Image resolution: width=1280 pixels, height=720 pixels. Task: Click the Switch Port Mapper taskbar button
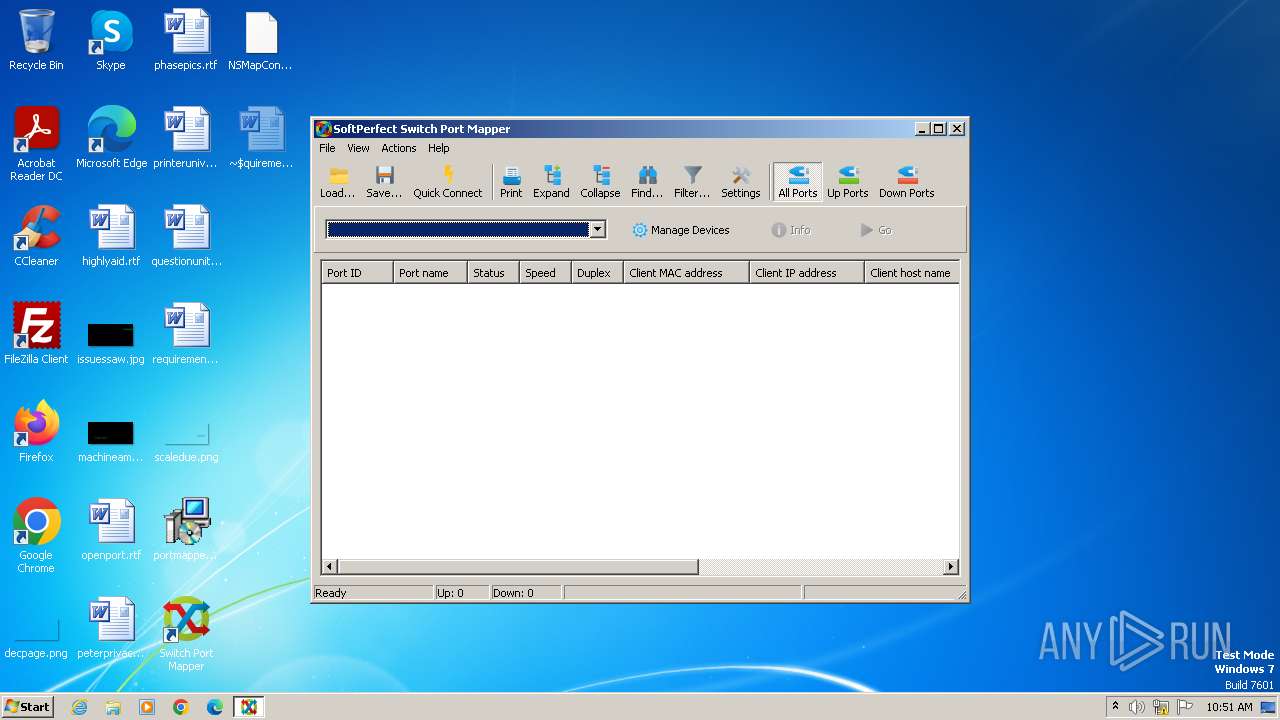(249, 707)
